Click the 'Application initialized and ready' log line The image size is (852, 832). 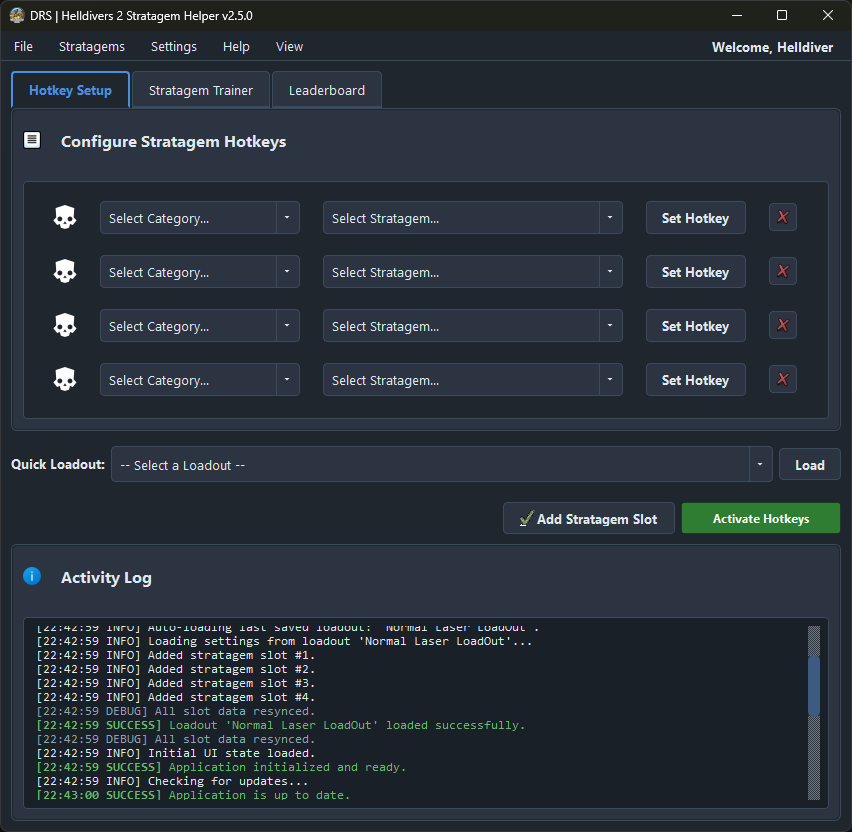pyautogui.click(x=221, y=767)
